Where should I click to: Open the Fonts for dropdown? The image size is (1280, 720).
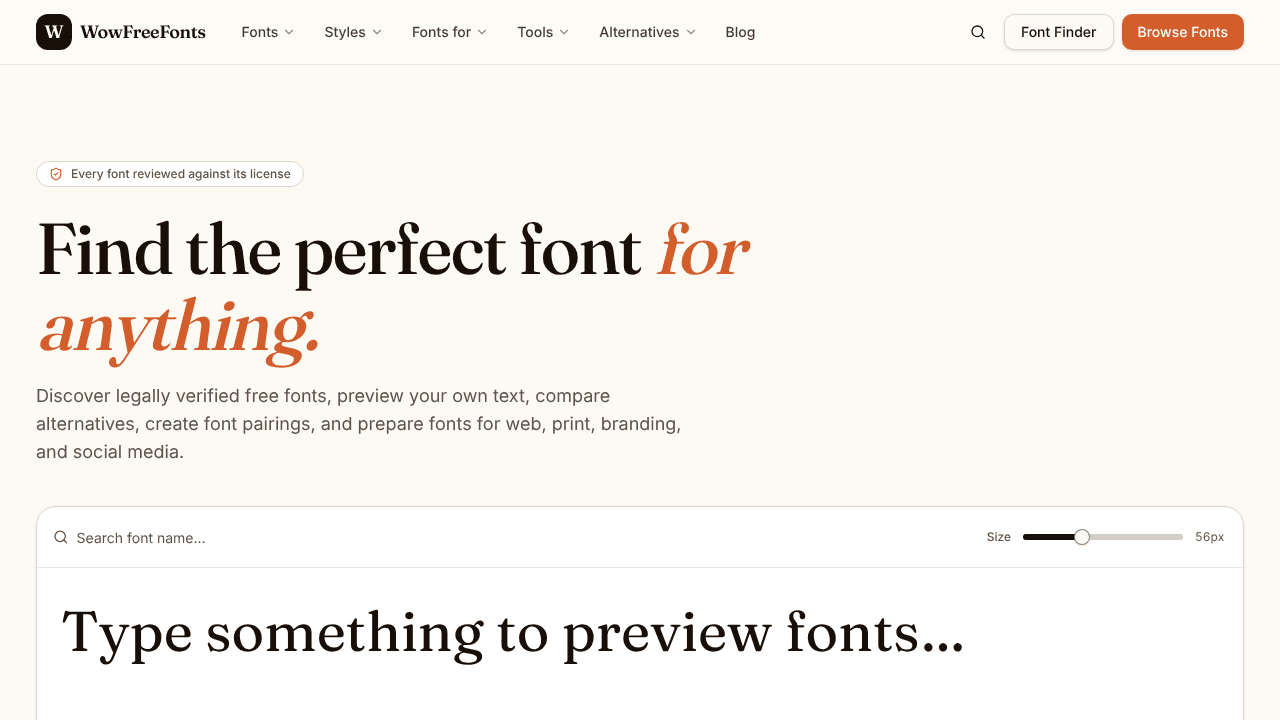pos(449,32)
